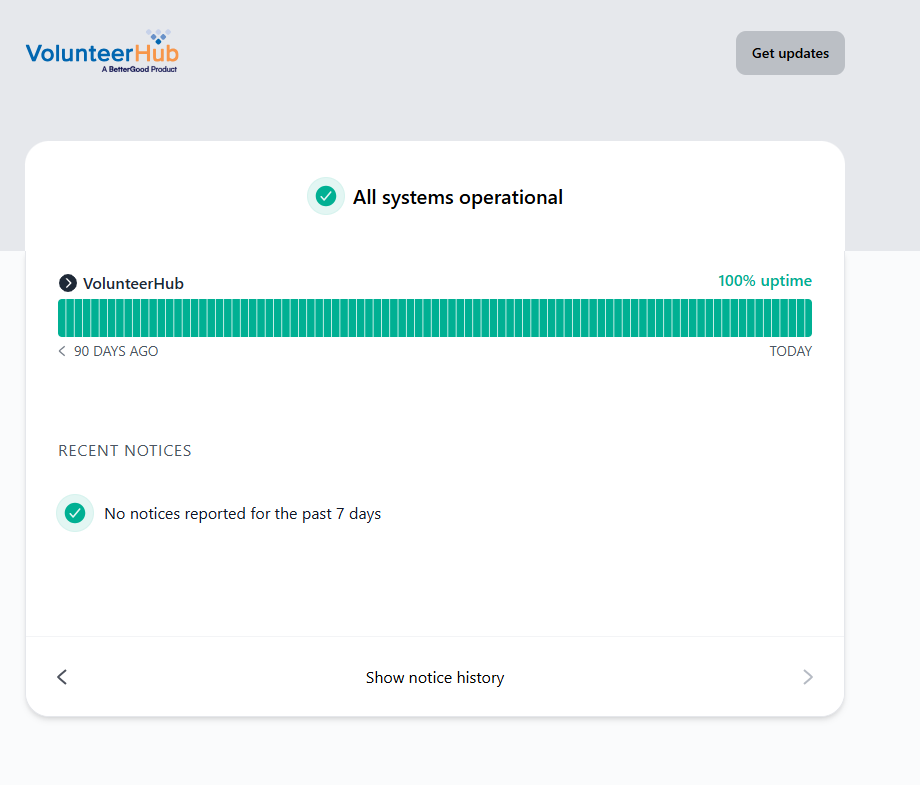Go to the previous notices with the left arrow

click(x=62, y=677)
